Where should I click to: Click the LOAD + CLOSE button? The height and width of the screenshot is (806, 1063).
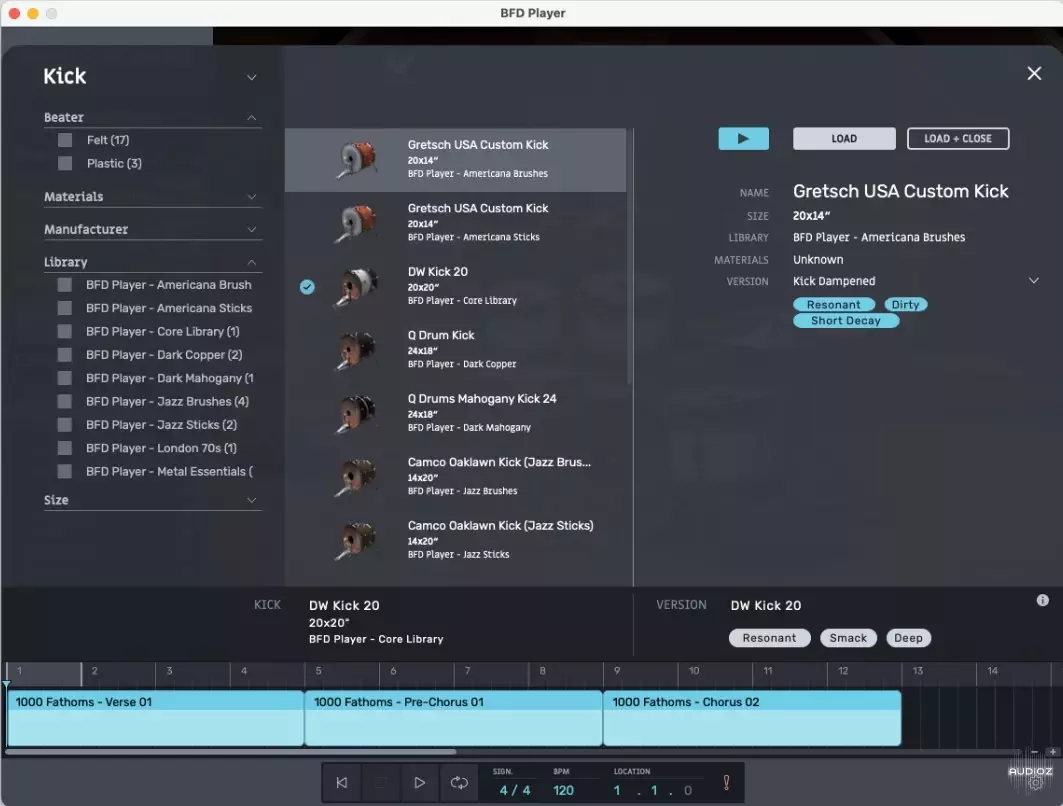pyautogui.click(x=957, y=138)
